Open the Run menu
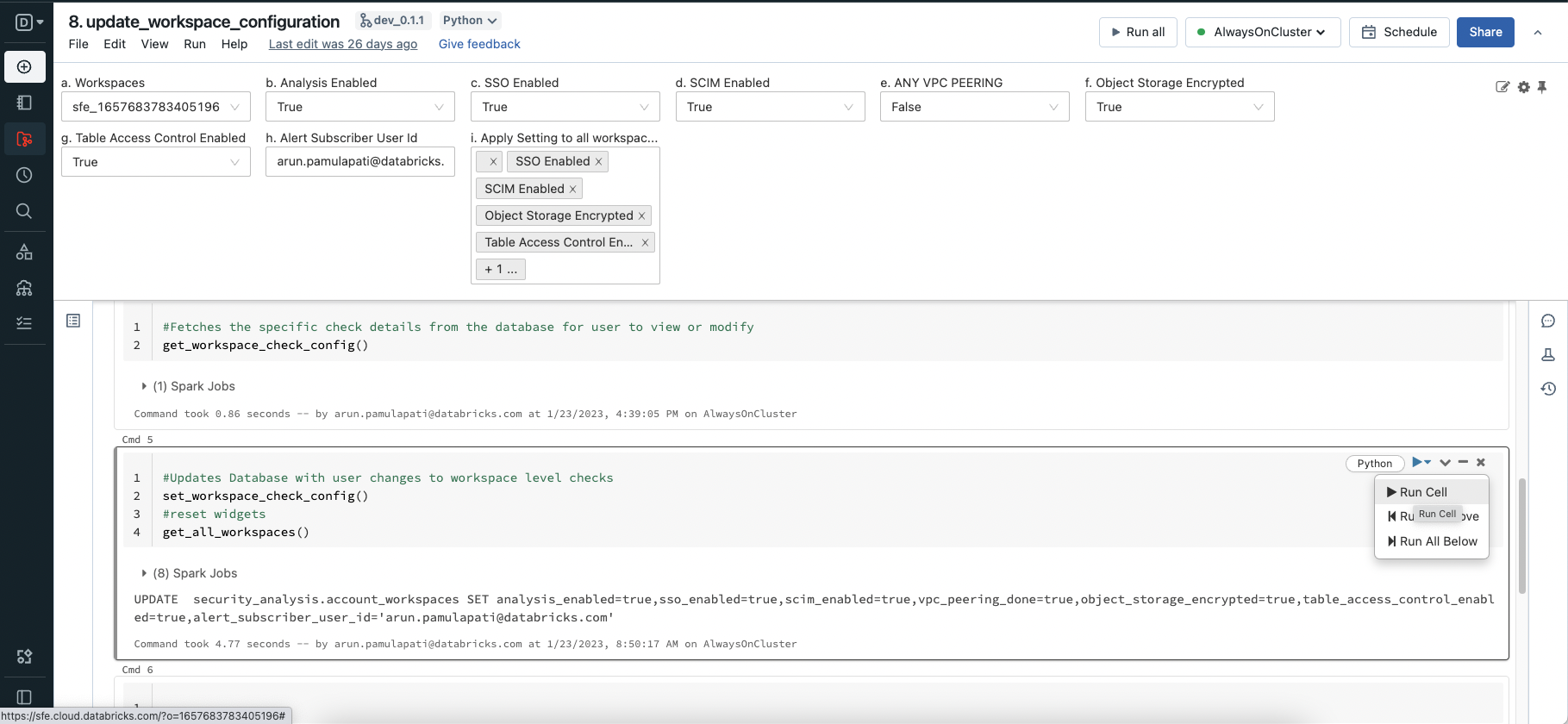This screenshot has width=1568, height=724. (195, 44)
